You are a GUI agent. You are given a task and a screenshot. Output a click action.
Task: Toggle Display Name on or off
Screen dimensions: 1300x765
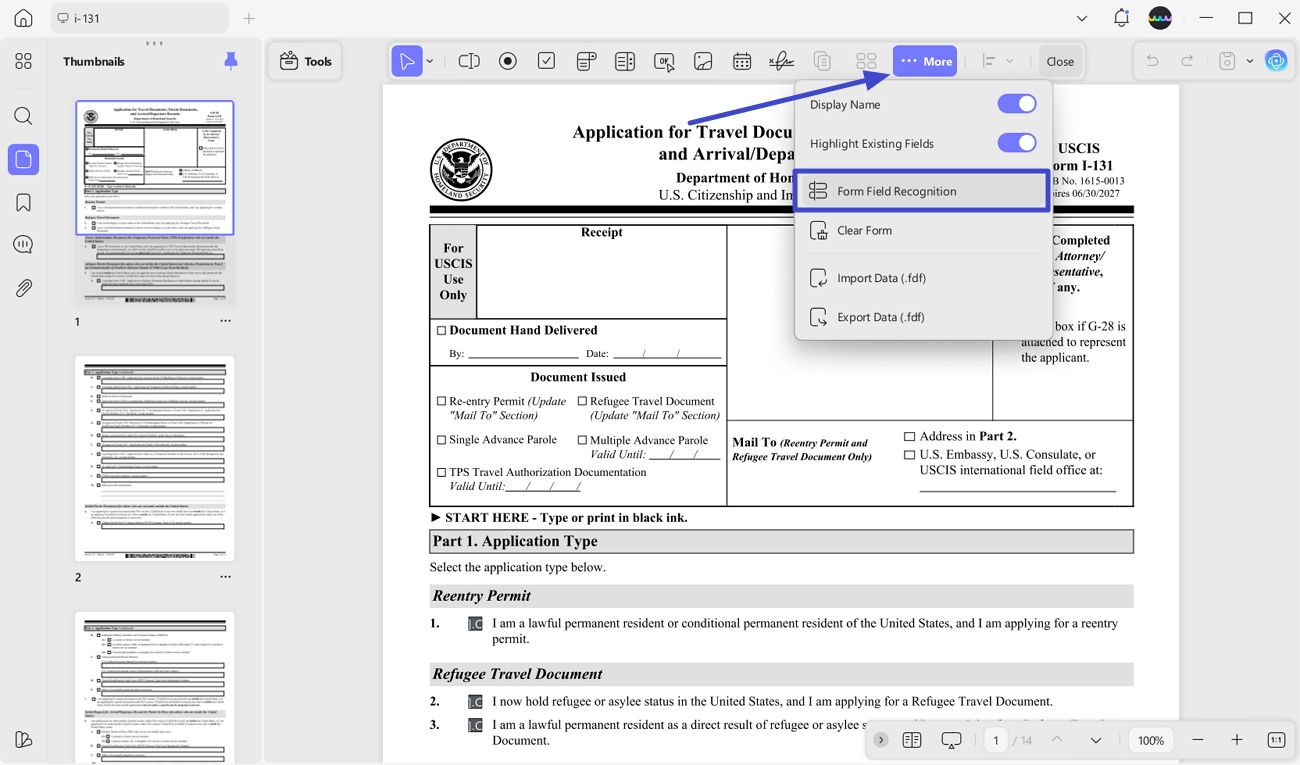(x=1016, y=103)
